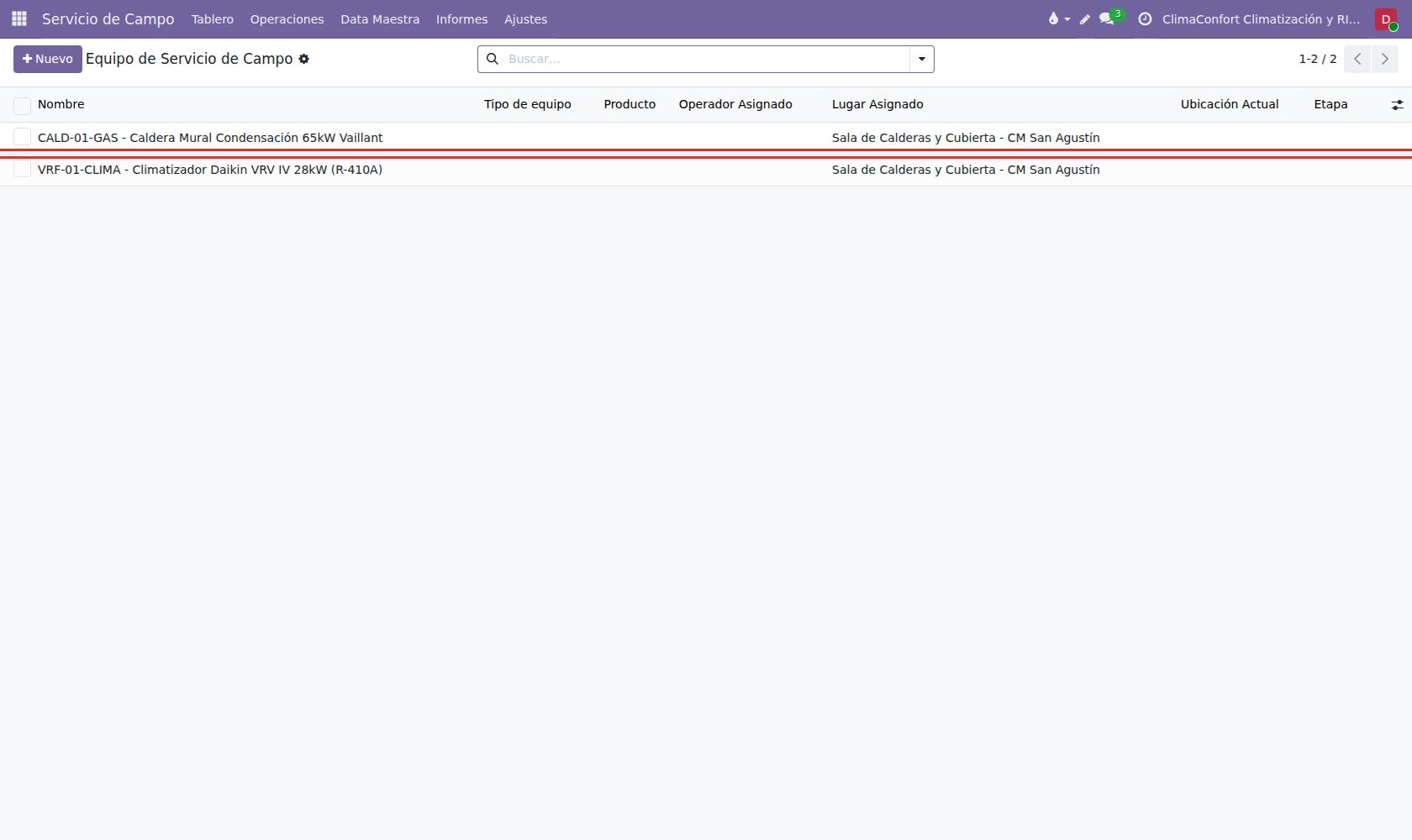Select the CALD-01-GAS row checkbox
This screenshot has height=840, width=1412.
pyautogui.click(x=23, y=137)
